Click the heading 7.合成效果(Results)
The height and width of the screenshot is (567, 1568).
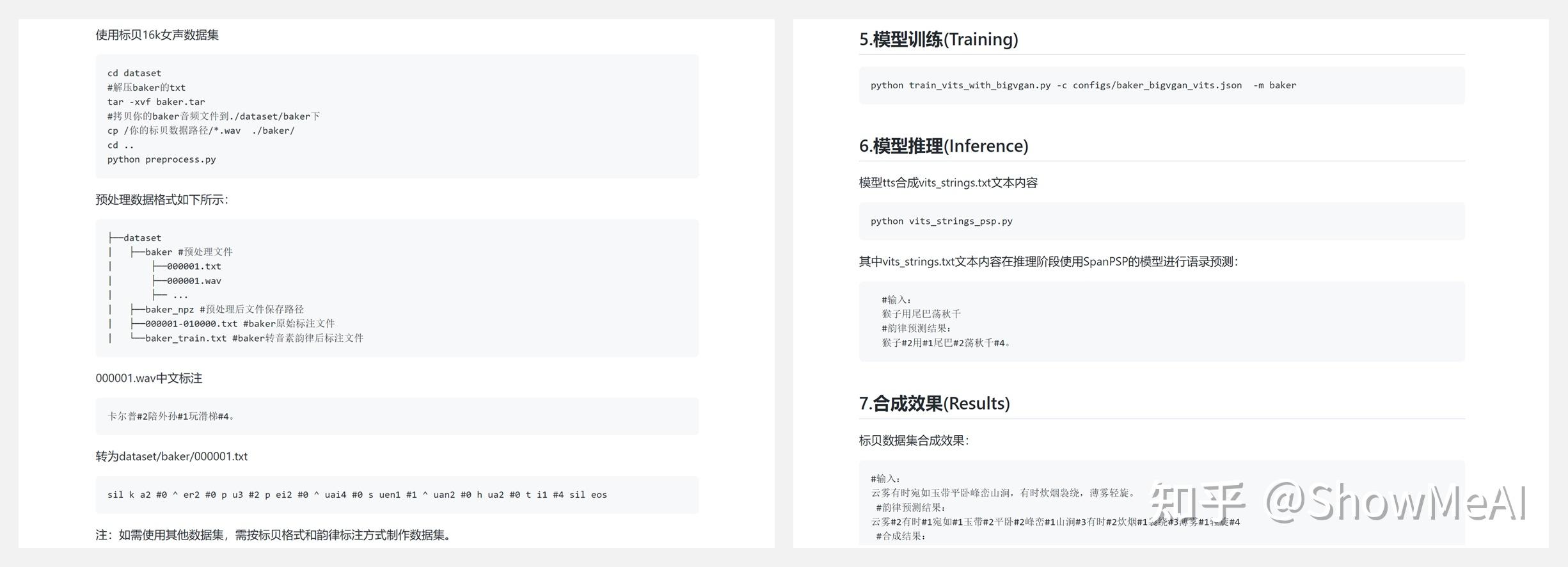(x=934, y=404)
